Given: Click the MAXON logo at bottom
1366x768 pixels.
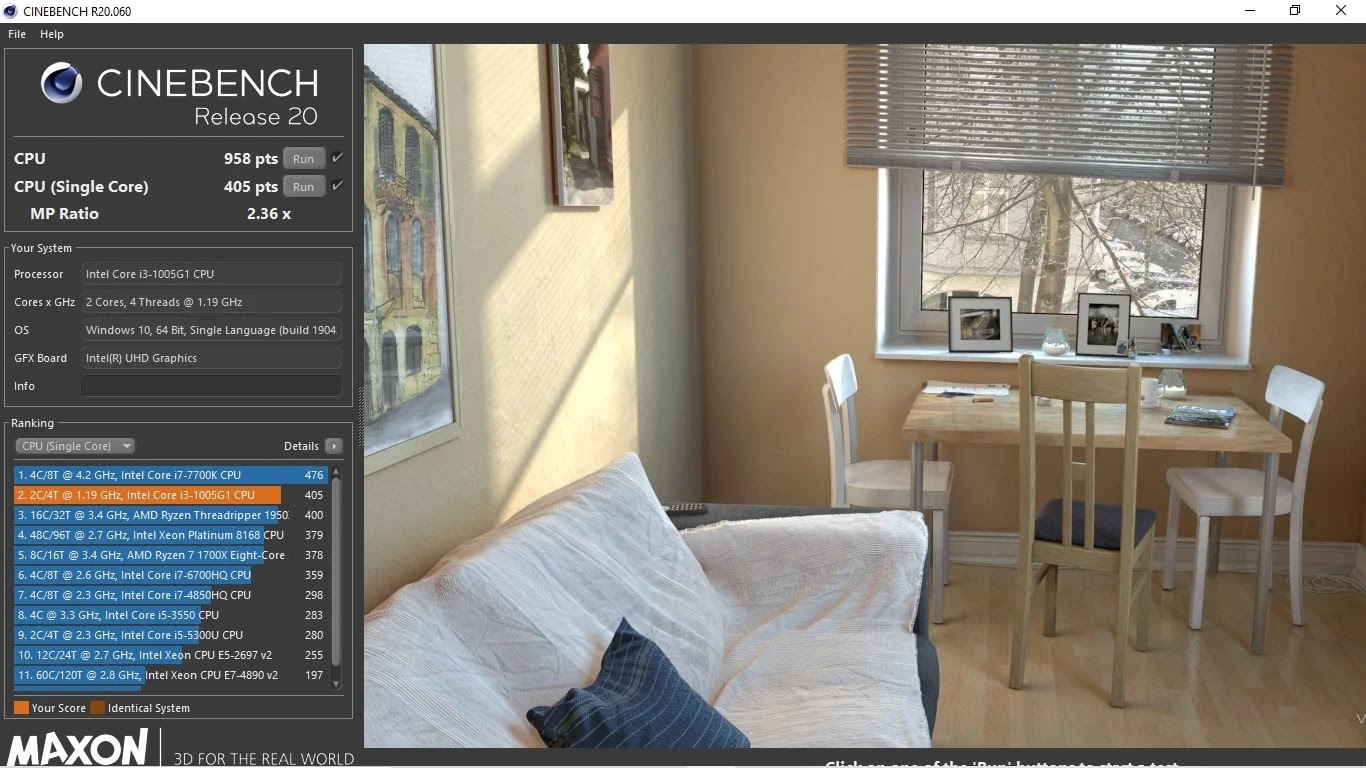Looking at the screenshot, I should 78,748.
